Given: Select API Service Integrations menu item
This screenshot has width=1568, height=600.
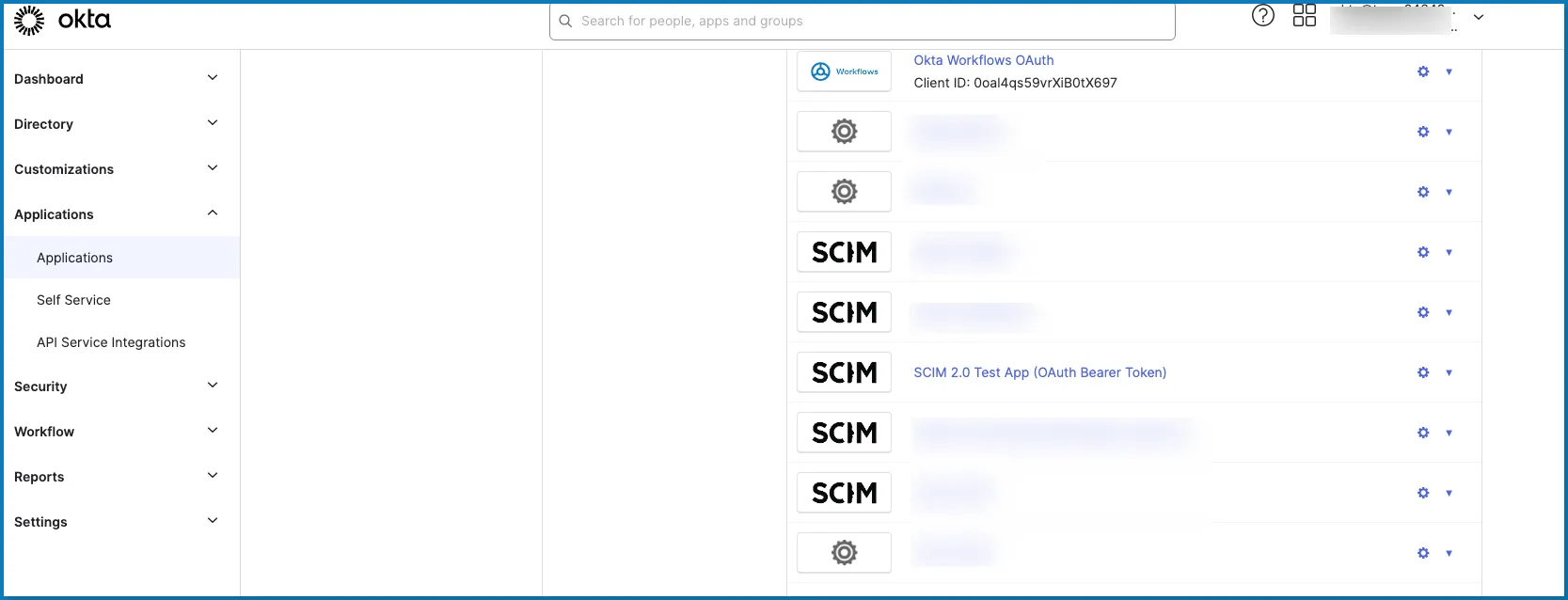Looking at the screenshot, I should (x=111, y=342).
